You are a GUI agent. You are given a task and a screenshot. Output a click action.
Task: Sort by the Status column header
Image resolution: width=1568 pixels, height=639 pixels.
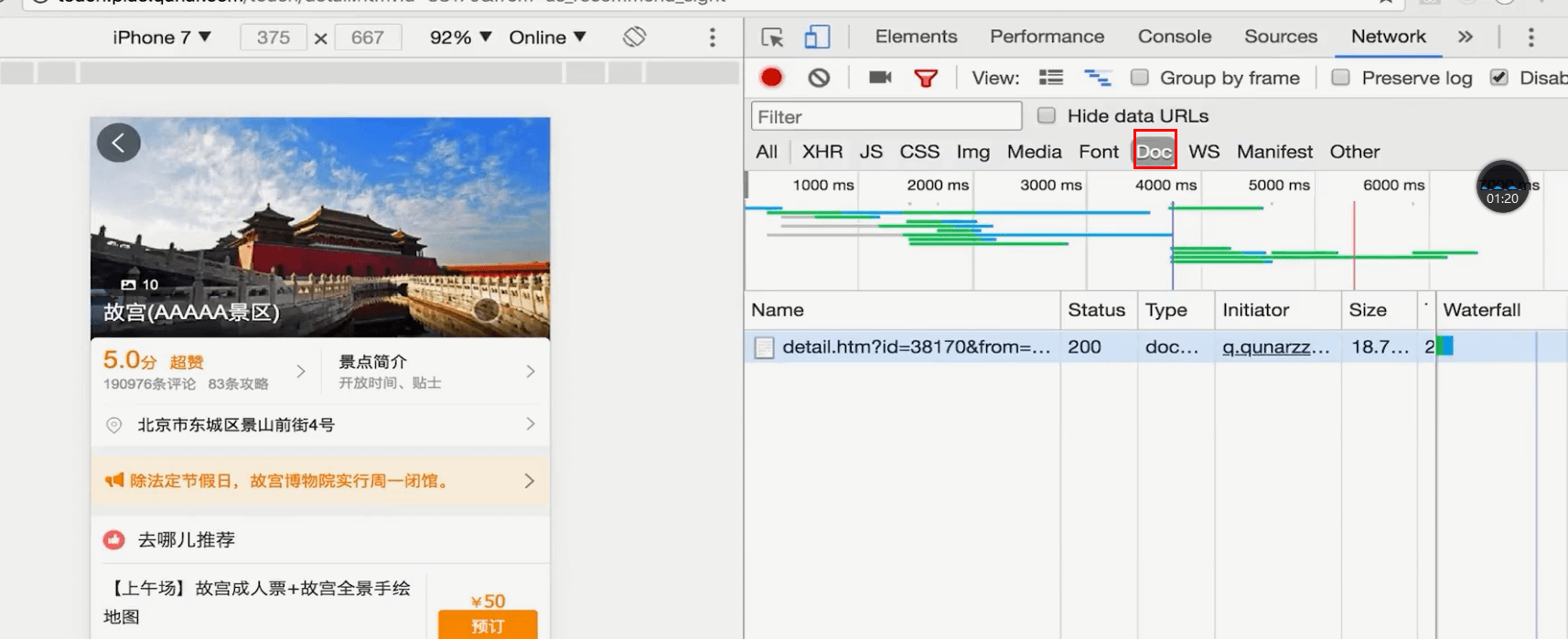point(1099,310)
